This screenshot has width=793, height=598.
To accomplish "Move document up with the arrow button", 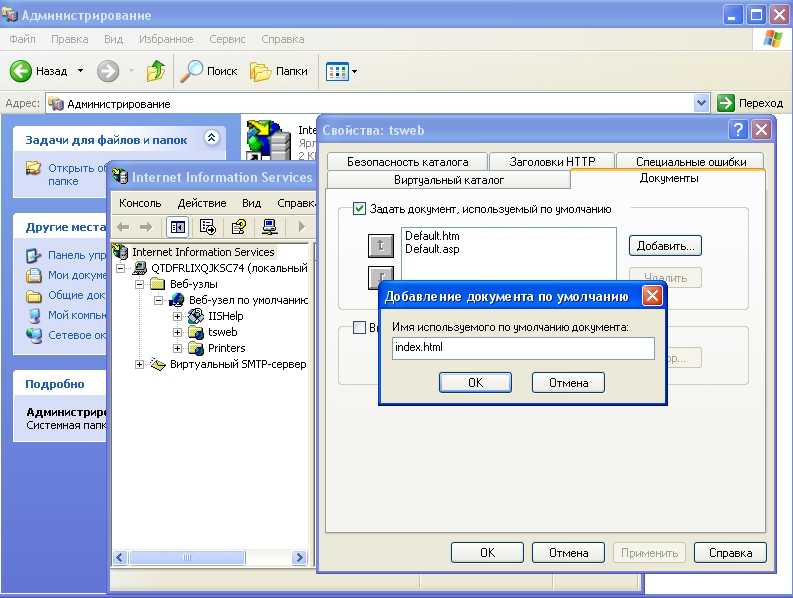I will click(380, 246).
